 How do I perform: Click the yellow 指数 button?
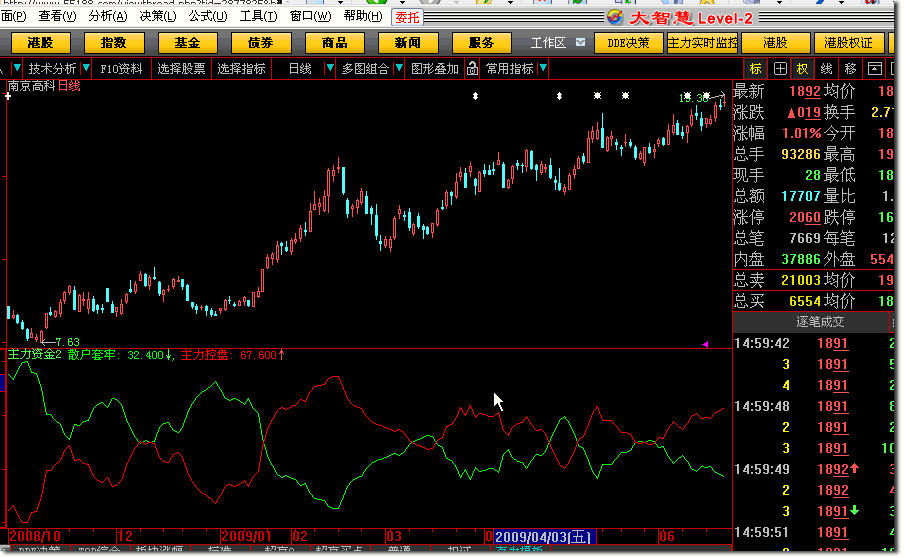pos(114,43)
